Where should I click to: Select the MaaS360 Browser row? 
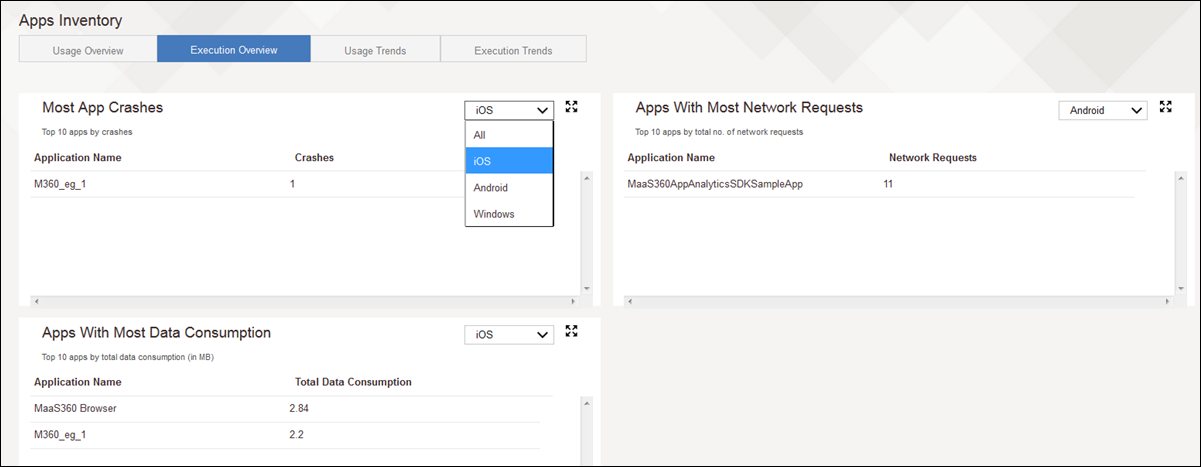pos(75,408)
